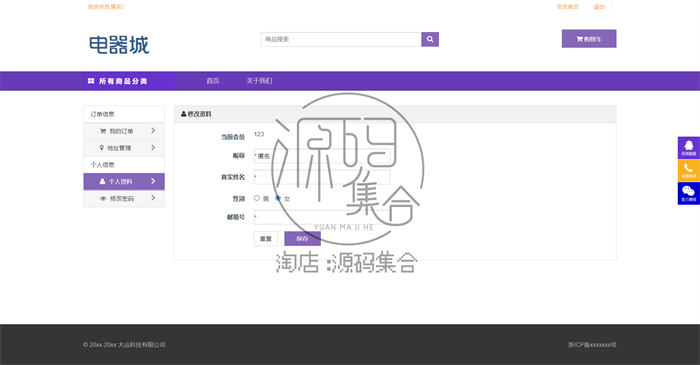The width and height of the screenshot is (700, 365).
Task: Click the grid icon beside 所有商品分类
Action: pos(91,81)
